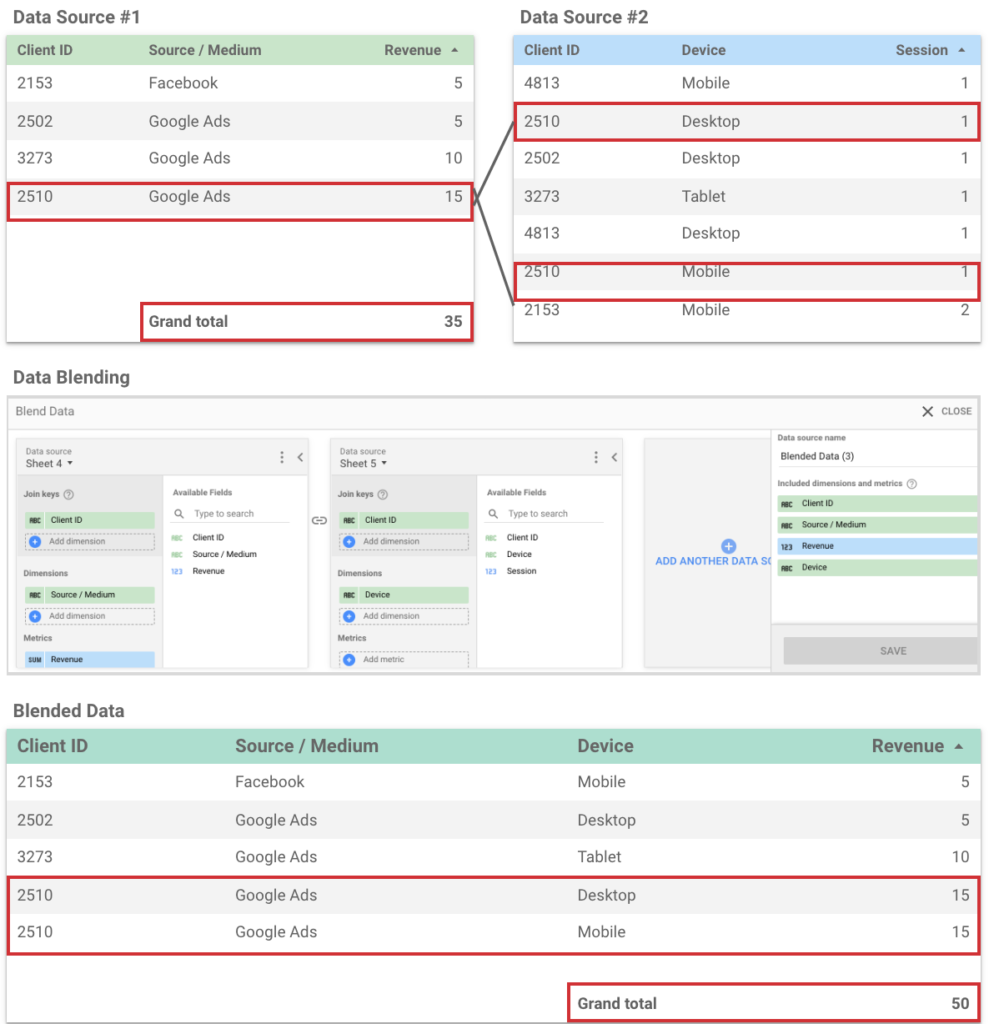Click plus icon under Sheet 4 Join keys
This screenshot has height=1024, width=994.
35,542
